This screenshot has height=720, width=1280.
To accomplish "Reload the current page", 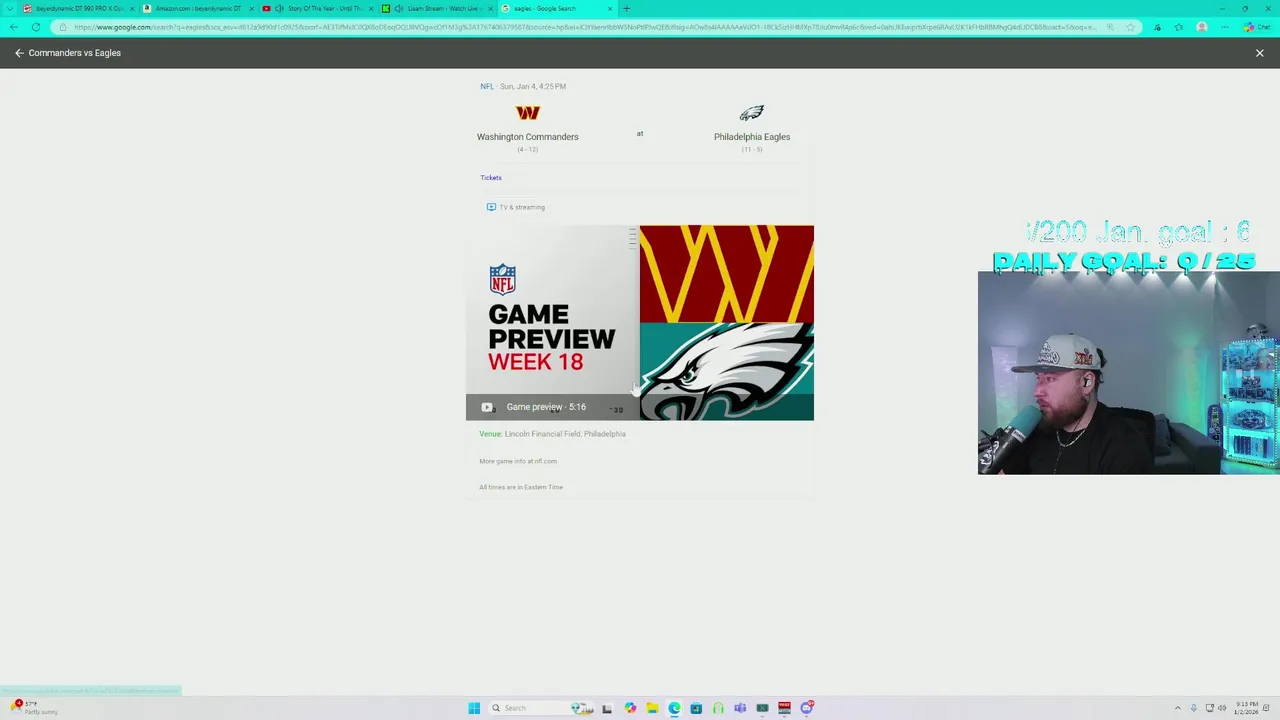I will click(x=36, y=27).
